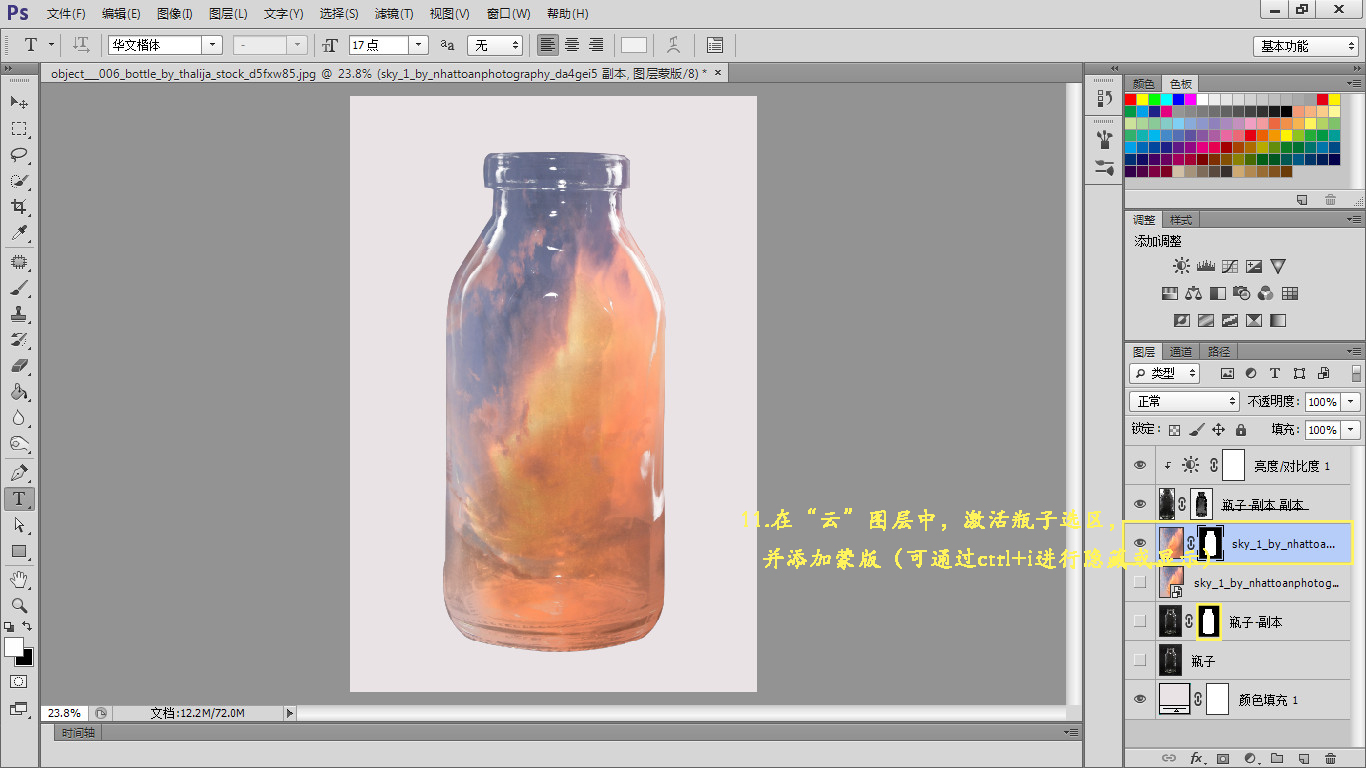Toggle Quick Mask mode
This screenshot has width=1366, height=768.
coord(19,682)
